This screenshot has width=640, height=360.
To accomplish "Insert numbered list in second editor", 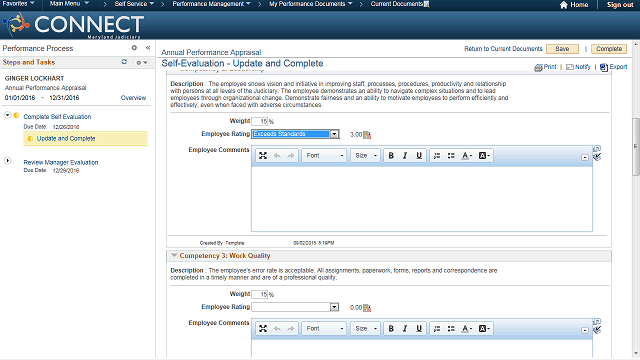I will click(437, 329).
